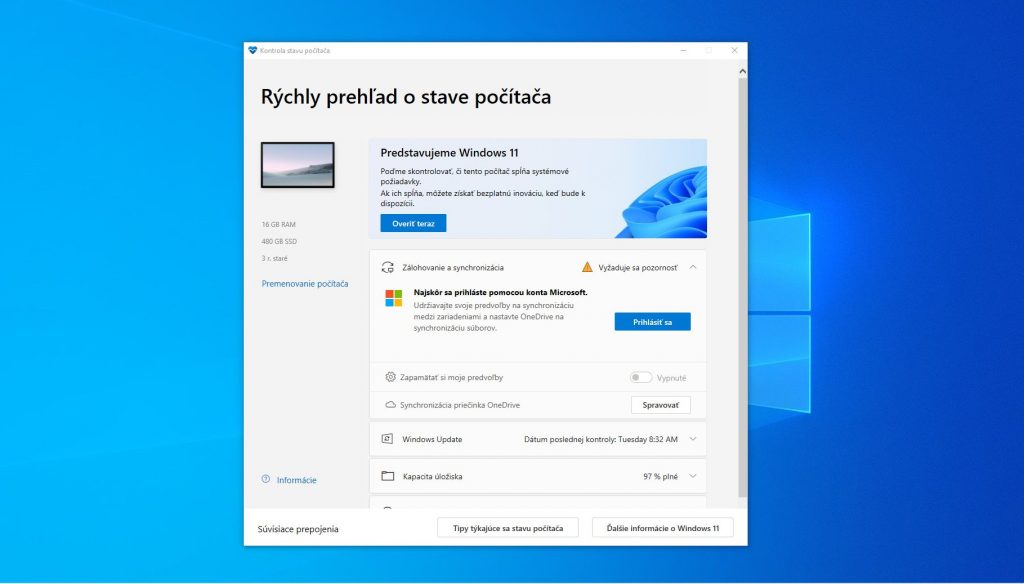The height and width of the screenshot is (584, 1024).
Task: Click the vertical scrollbar thumb
Action: (x=743, y=287)
